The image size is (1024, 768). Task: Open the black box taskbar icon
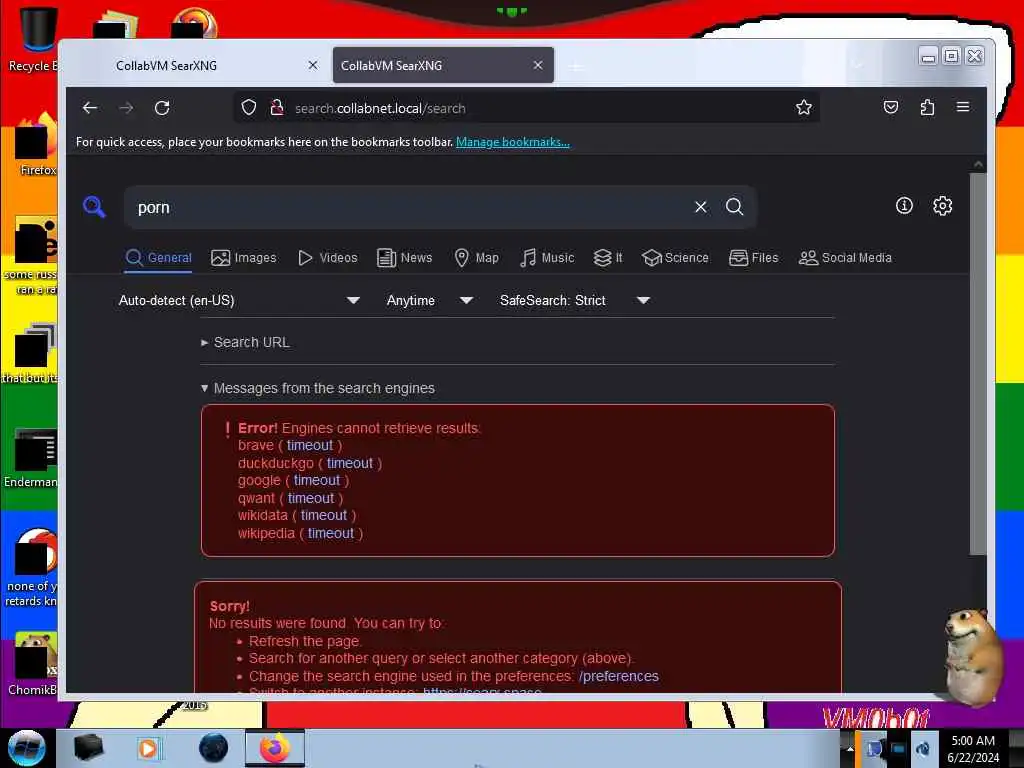(88, 748)
